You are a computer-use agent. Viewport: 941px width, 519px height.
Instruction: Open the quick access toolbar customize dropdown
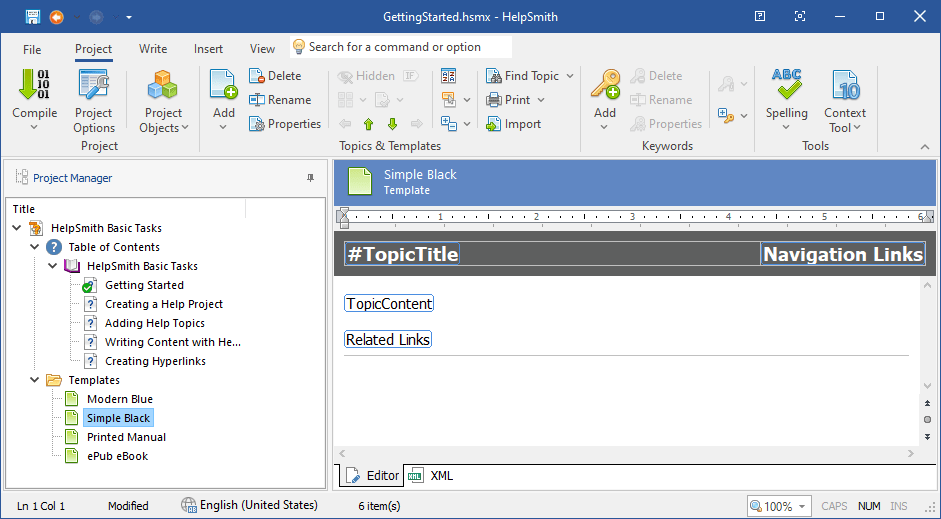[x=129, y=17]
